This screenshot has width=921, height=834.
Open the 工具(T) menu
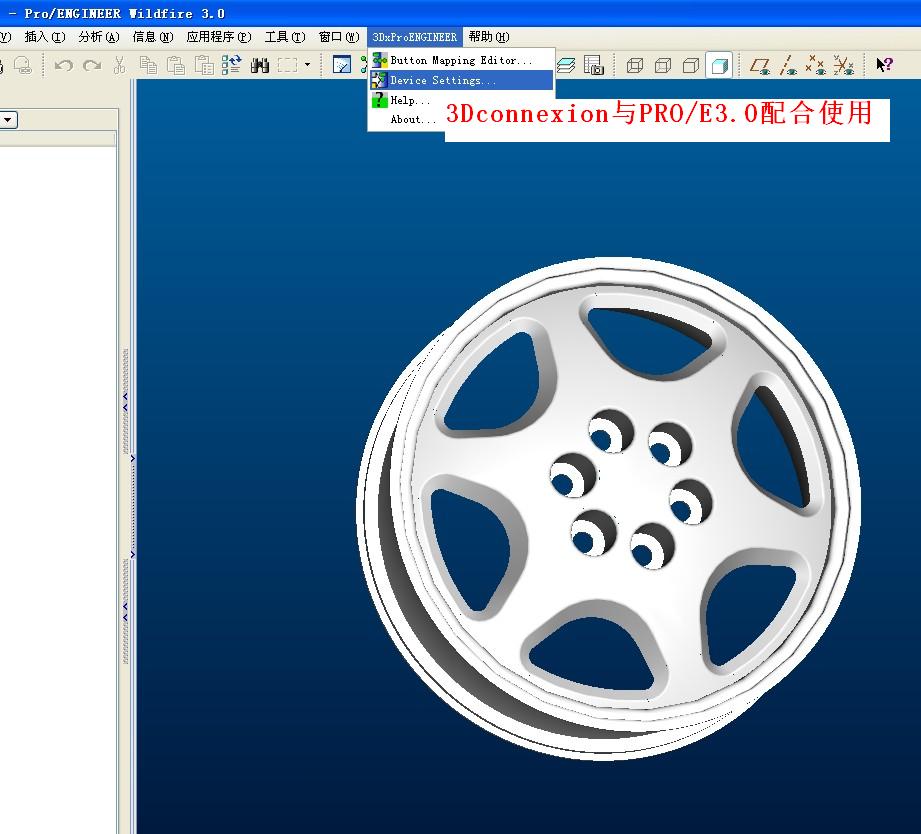[x=285, y=37]
